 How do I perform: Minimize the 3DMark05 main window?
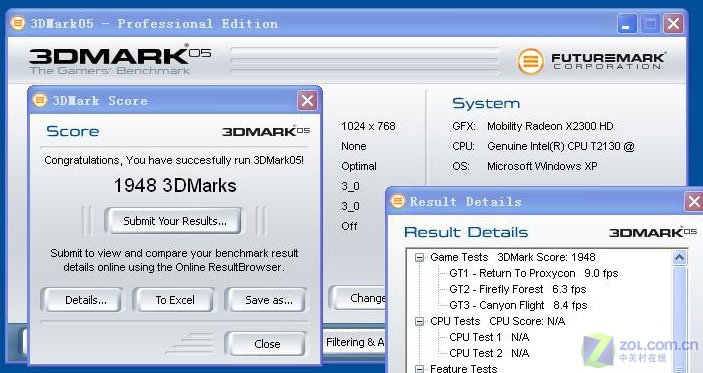point(627,23)
